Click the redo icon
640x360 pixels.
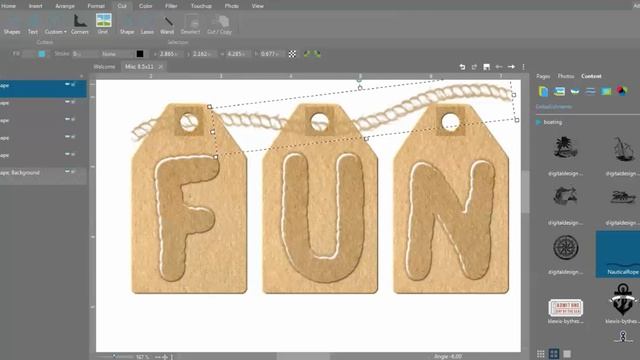coord(474,67)
